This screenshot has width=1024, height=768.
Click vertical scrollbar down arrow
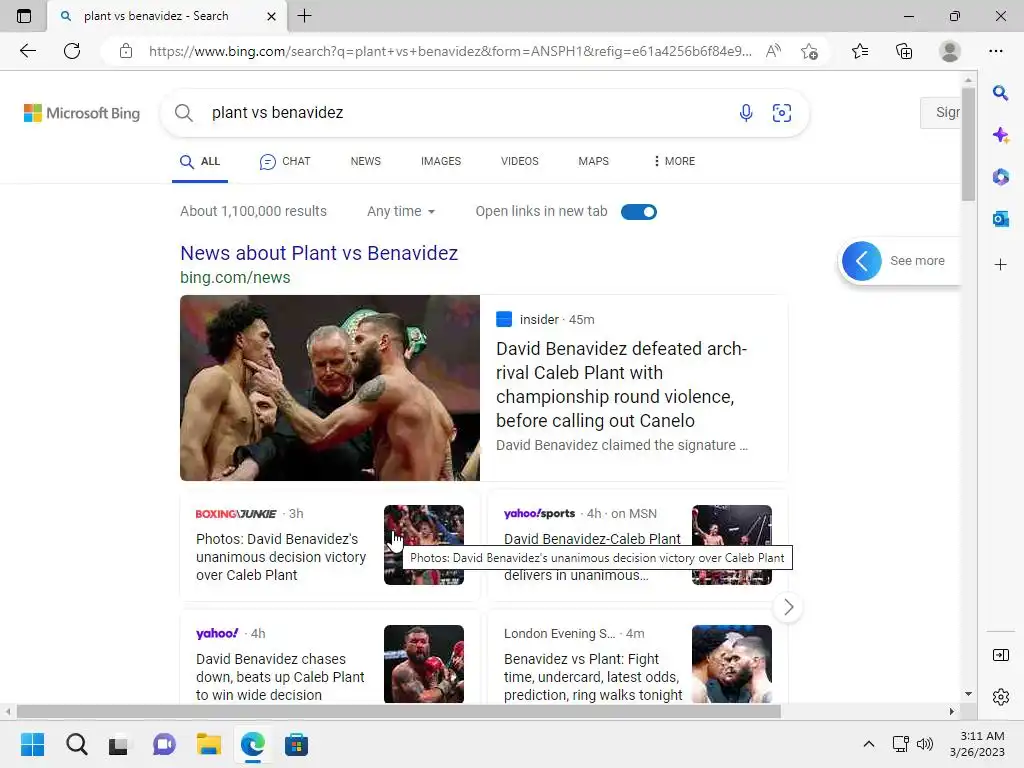tap(968, 694)
